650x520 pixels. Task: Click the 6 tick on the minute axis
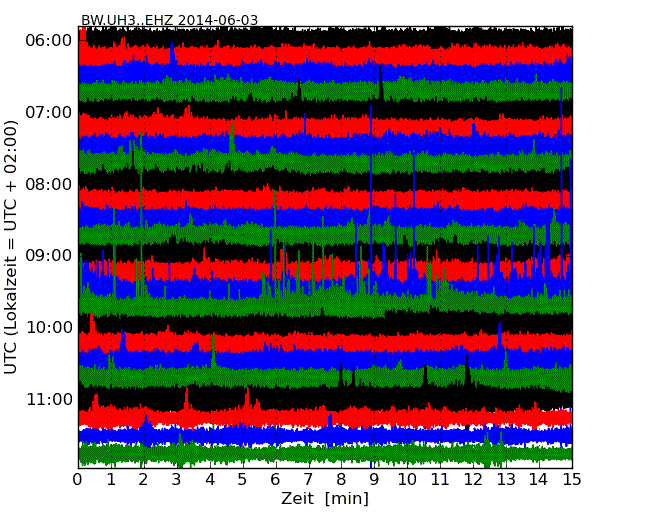coord(275,479)
